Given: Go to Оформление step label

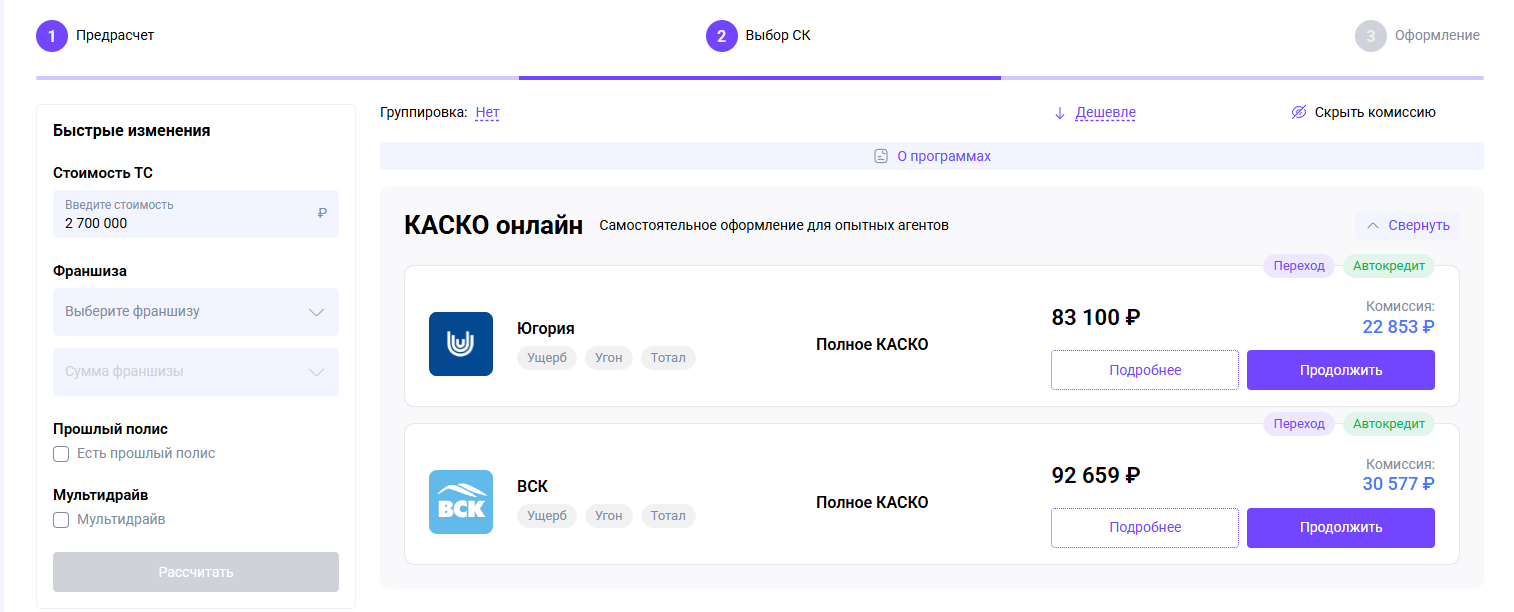Looking at the screenshot, I should (1437, 35).
